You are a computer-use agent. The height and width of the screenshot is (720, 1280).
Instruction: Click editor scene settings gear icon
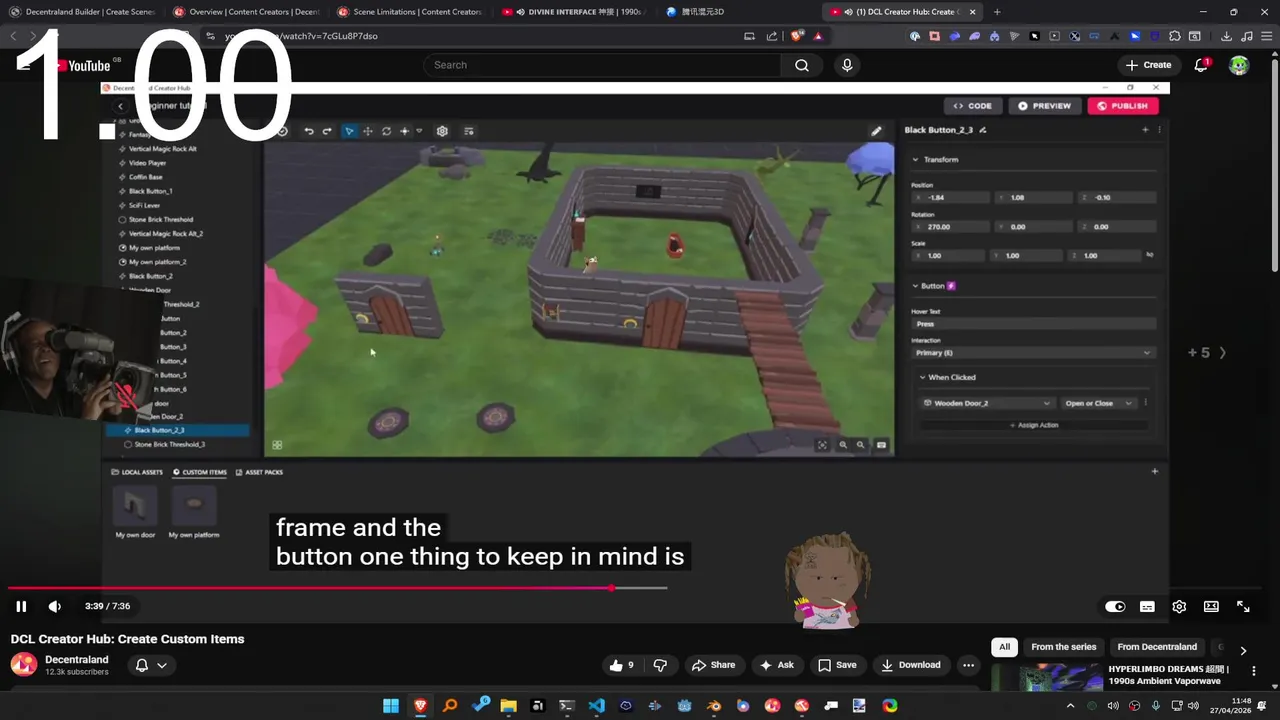pyautogui.click(x=442, y=131)
